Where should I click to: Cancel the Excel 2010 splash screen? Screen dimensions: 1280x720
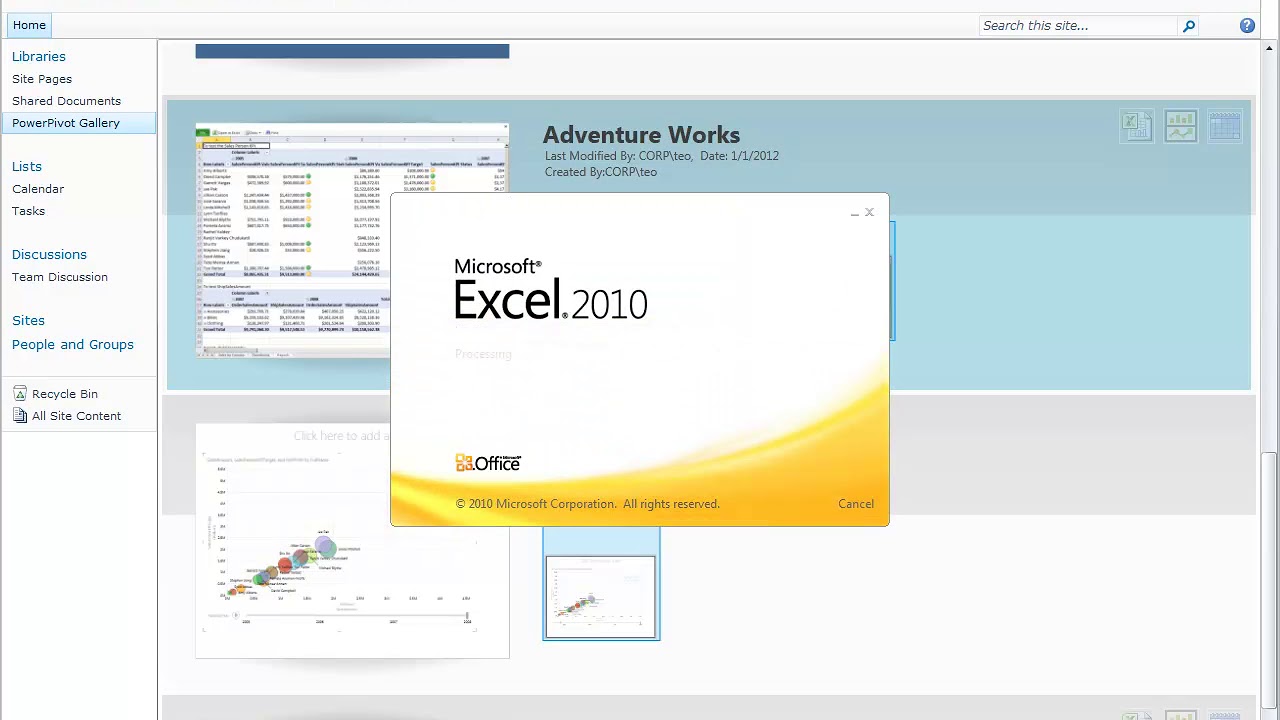pyautogui.click(x=856, y=504)
